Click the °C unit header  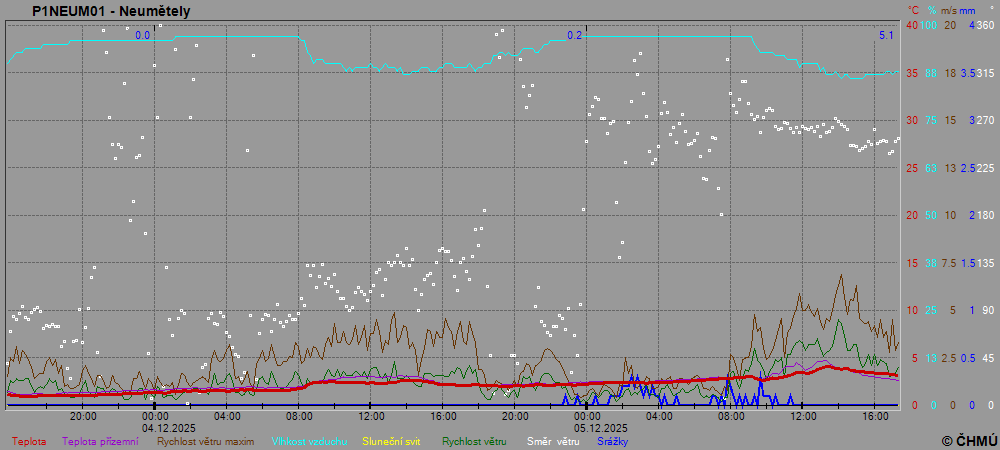(x=913, y=10)
